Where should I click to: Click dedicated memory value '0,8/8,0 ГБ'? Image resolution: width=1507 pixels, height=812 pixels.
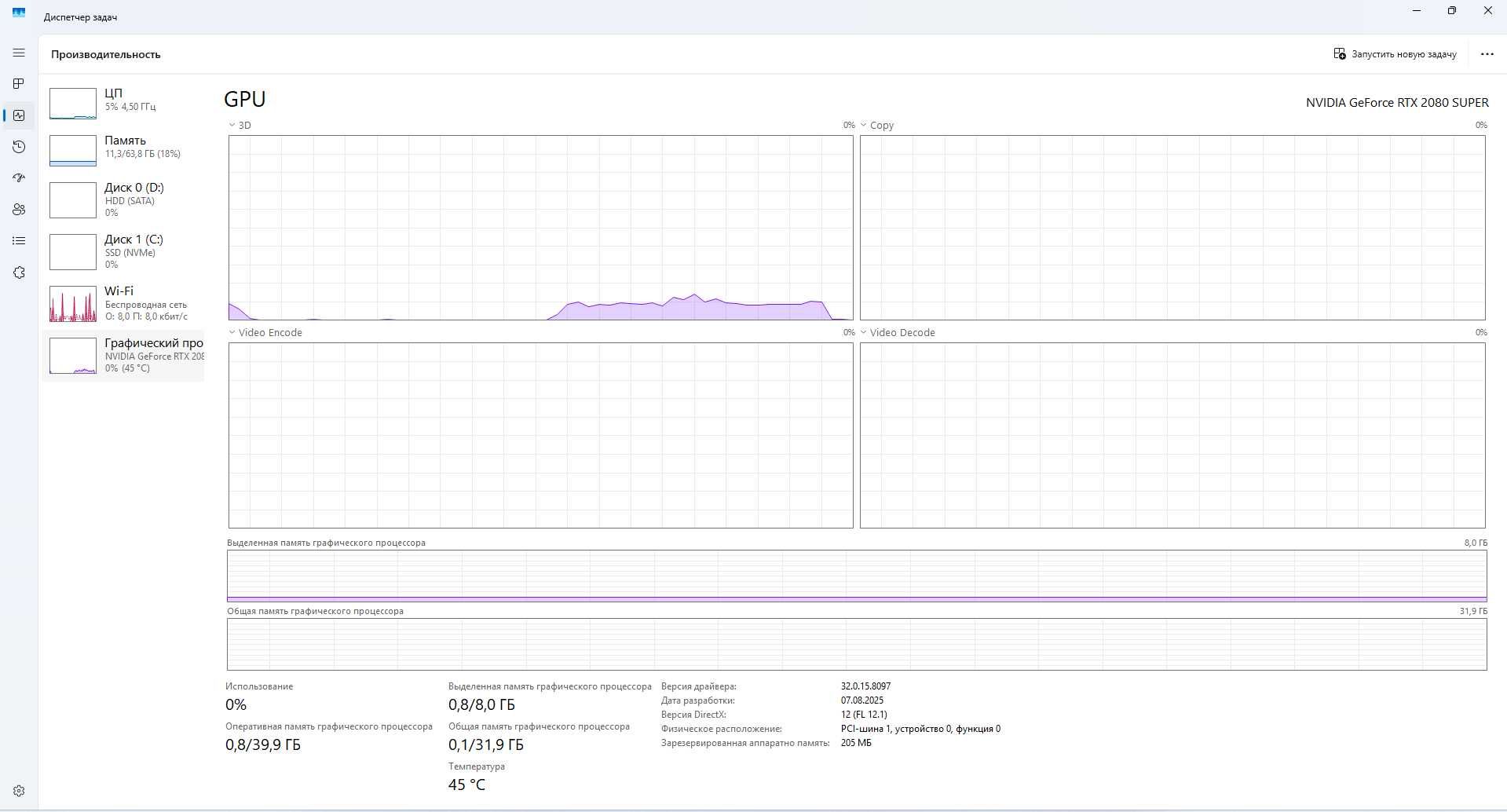click(x=481, y=704)
